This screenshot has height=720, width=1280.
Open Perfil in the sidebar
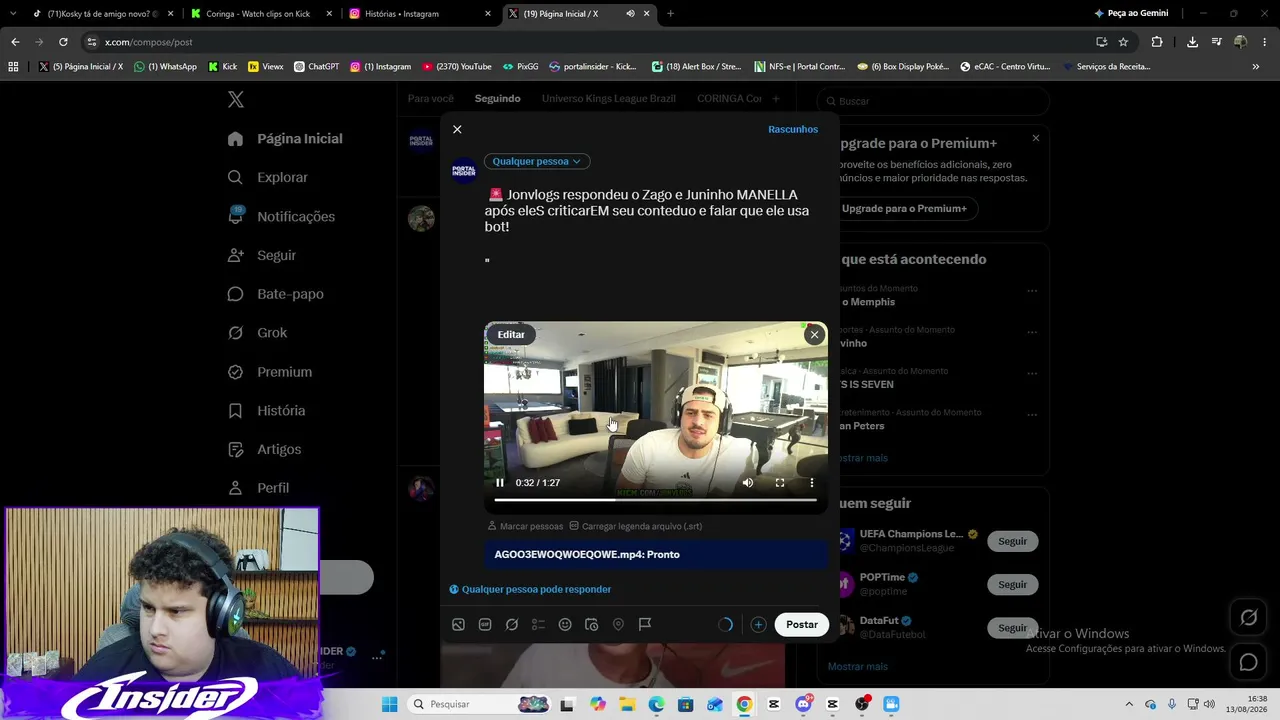[258, 488]
